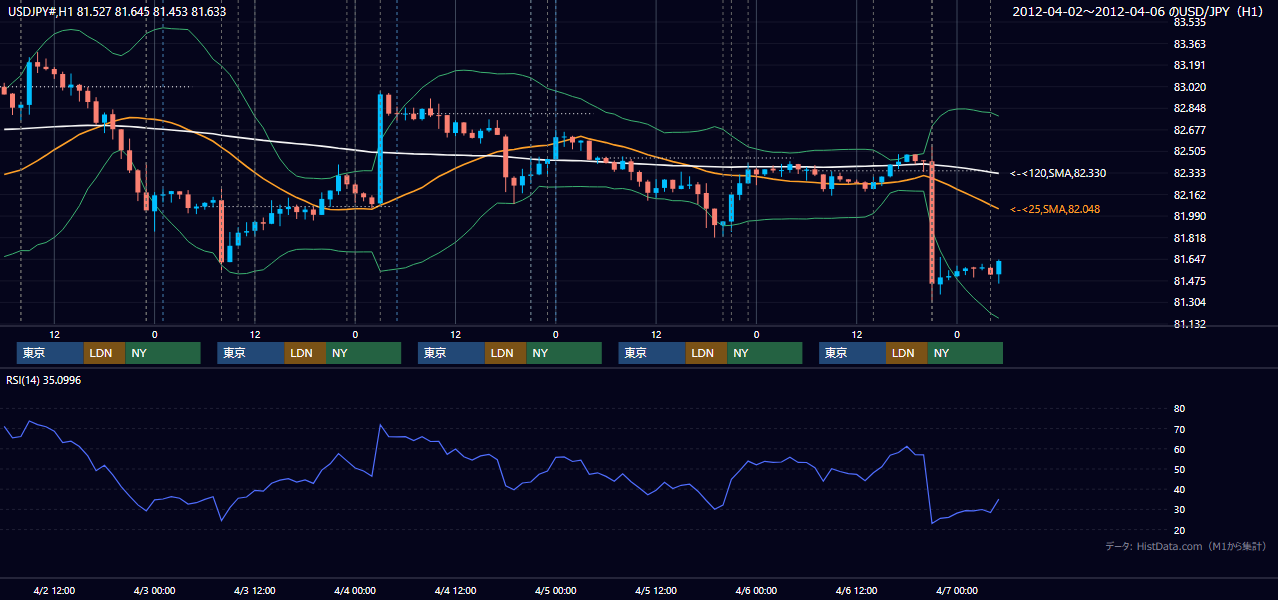1278x600 pixels.
Task: Click the RSI scale value 60
Action: [x=1179, y=449]
